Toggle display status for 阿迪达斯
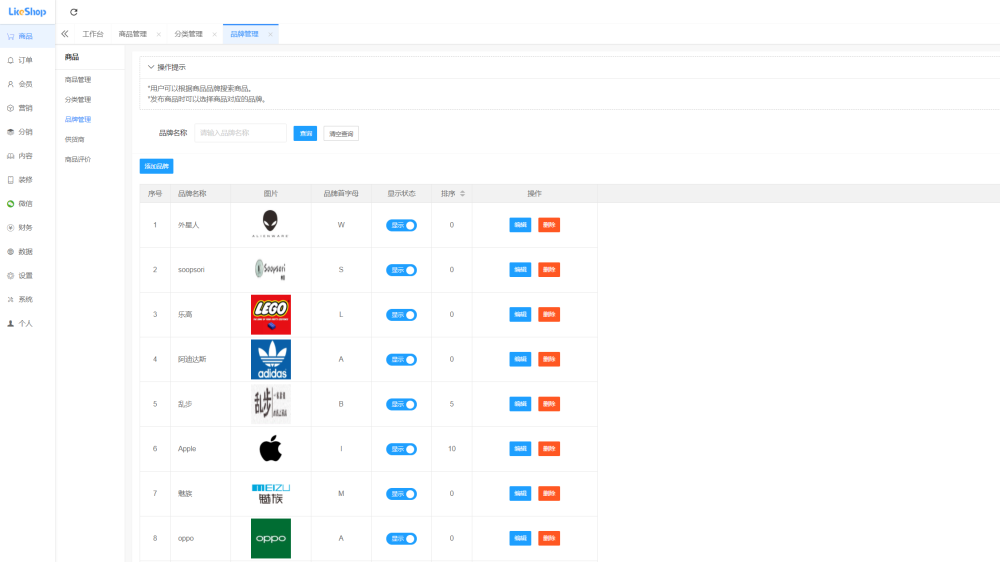 (x=401, y=360)
